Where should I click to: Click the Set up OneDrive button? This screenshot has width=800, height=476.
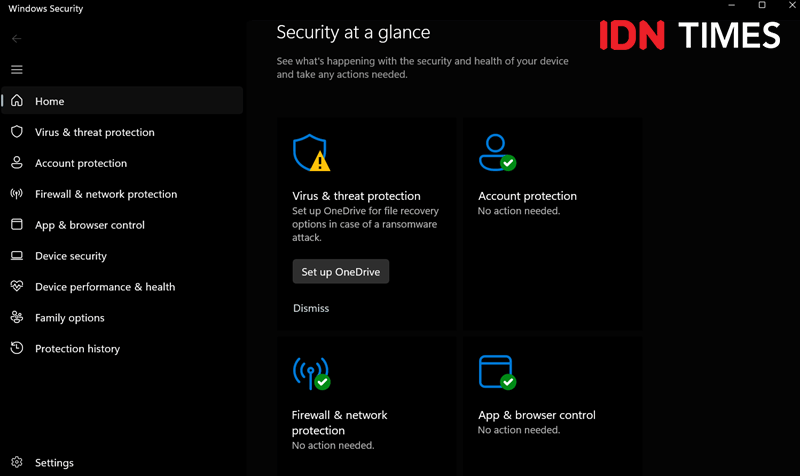pyautogui.click(x=341, y=271)
